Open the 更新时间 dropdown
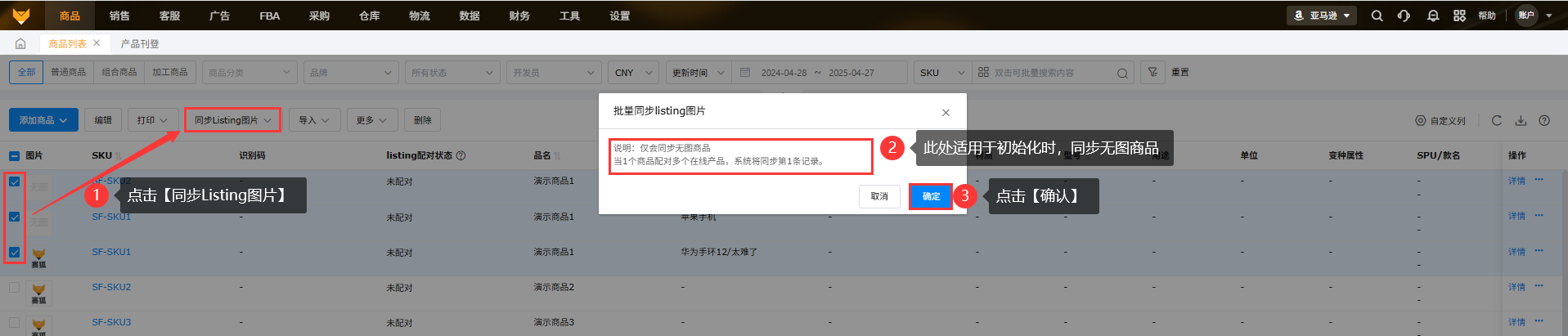This screenshot has width=1568, height=336. pos(699,72)
